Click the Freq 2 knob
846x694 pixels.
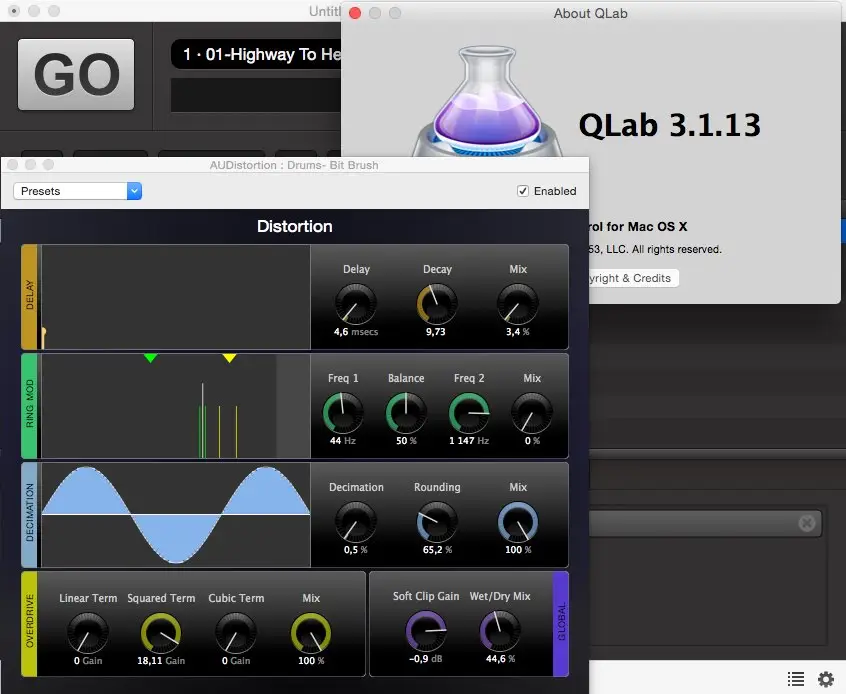pos(469,413)
